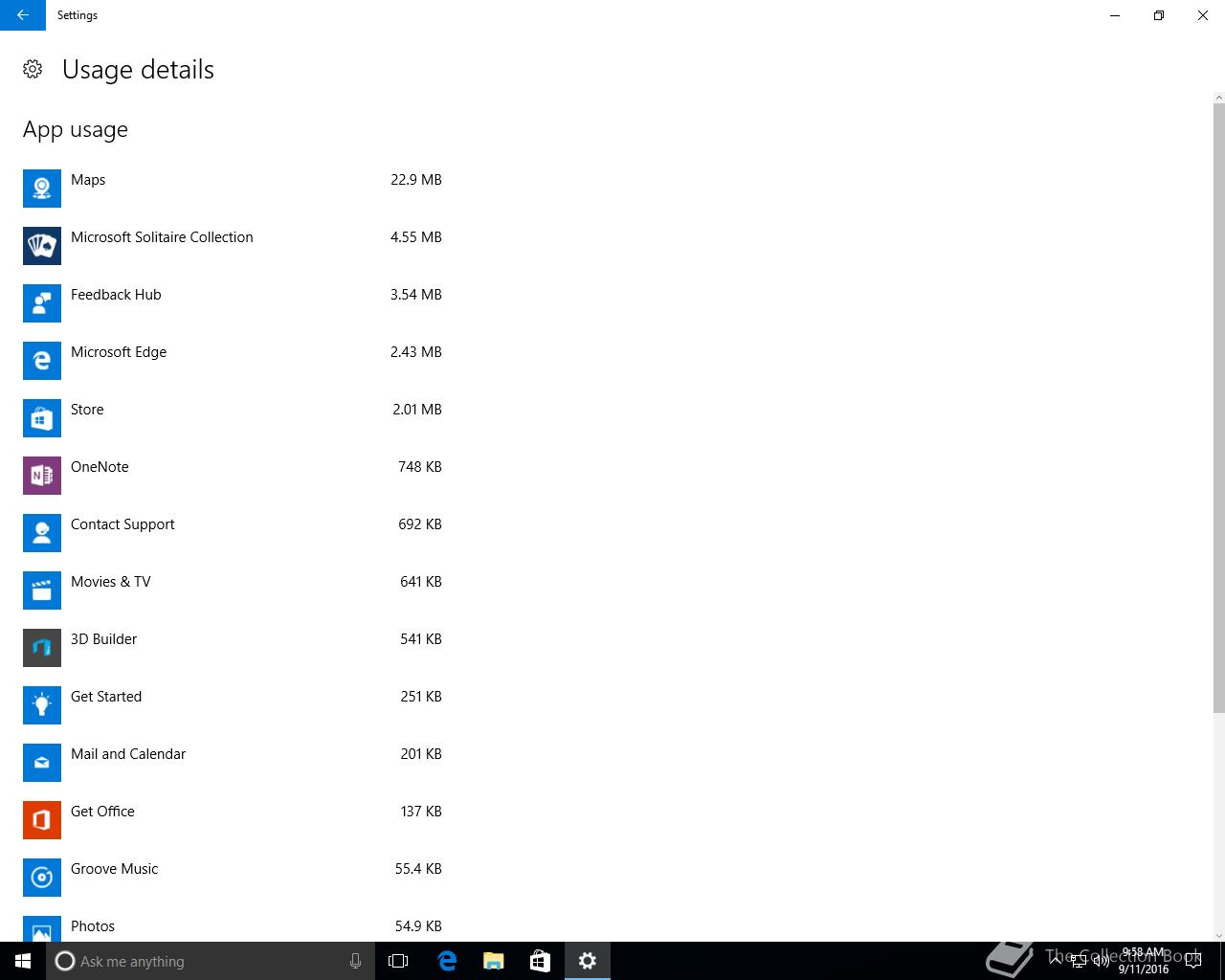Open the Windows Start menu

[23, 961]
